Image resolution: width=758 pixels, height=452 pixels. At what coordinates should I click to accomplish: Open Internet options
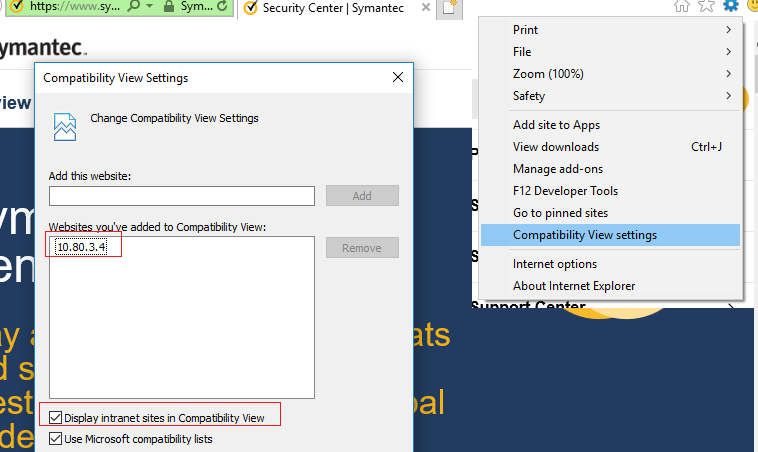pos(610,264)
